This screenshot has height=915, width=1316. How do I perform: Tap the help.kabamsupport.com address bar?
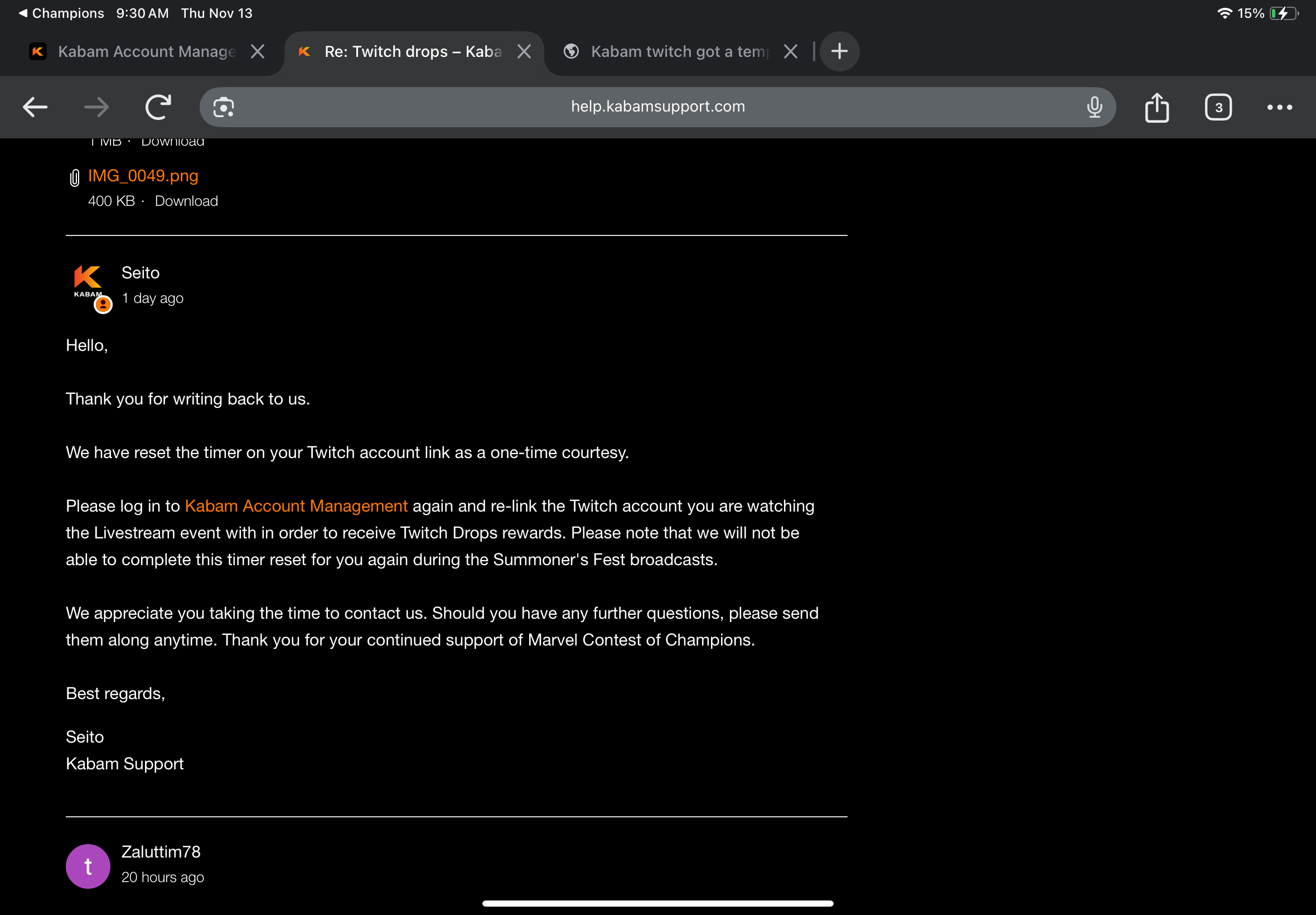click(x=657, y=107)
